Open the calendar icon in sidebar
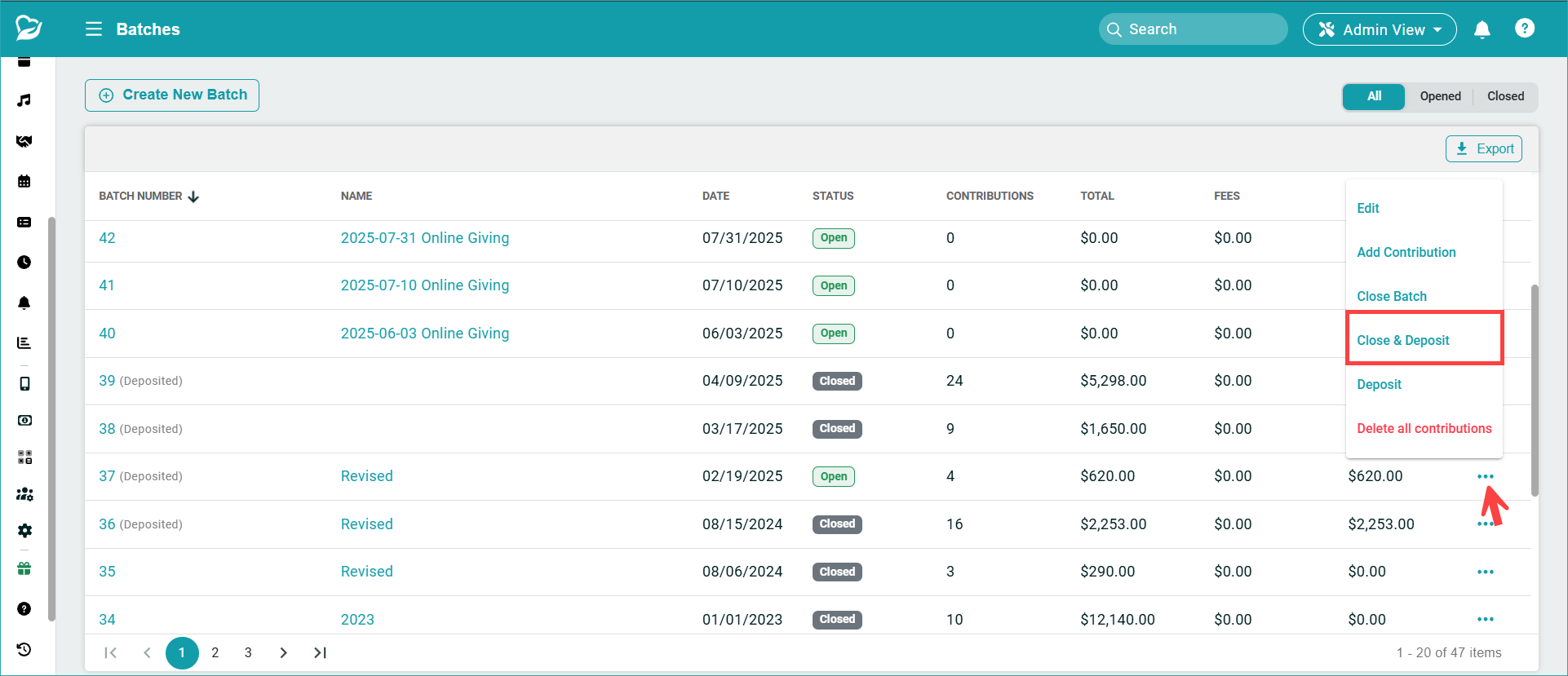Viewport: 1568px width, 676px height. [24, 181]
